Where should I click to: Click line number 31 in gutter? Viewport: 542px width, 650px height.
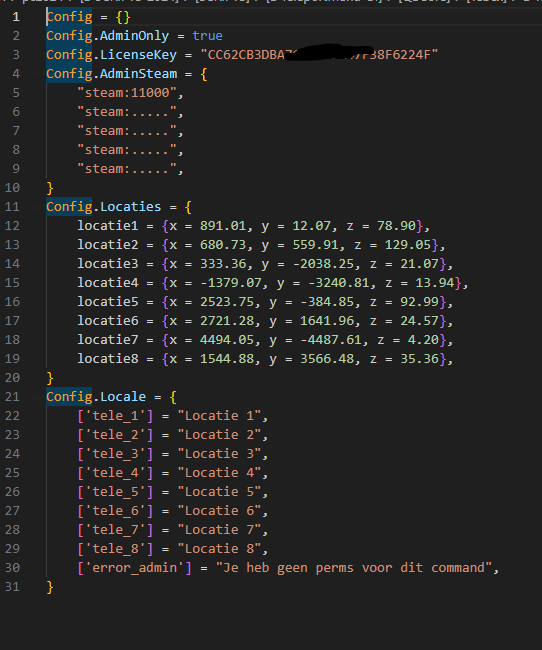pos(12,587)
